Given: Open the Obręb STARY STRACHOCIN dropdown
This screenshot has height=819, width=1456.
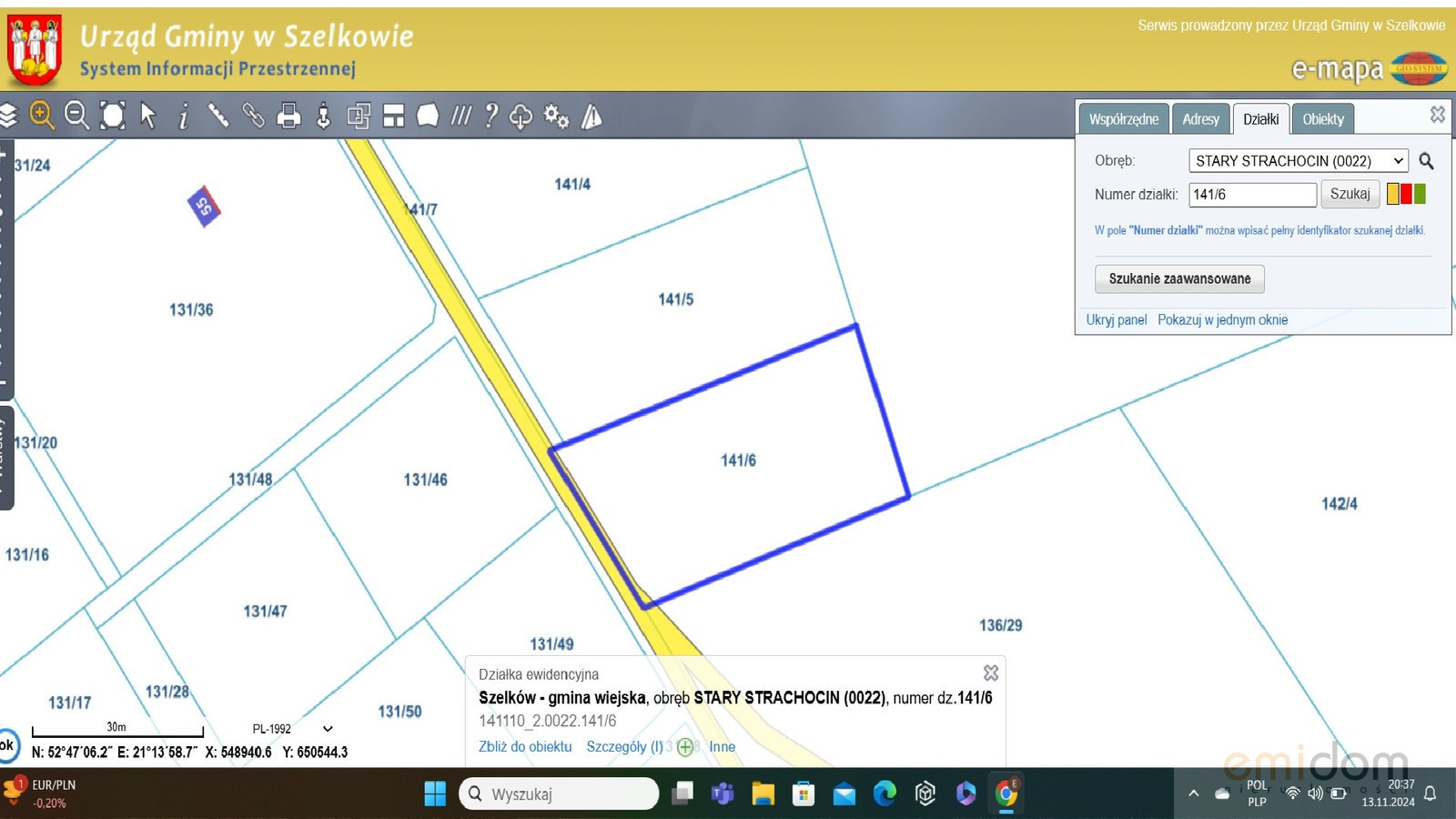Looking at the screenshot, I should tap(1299, 161).
